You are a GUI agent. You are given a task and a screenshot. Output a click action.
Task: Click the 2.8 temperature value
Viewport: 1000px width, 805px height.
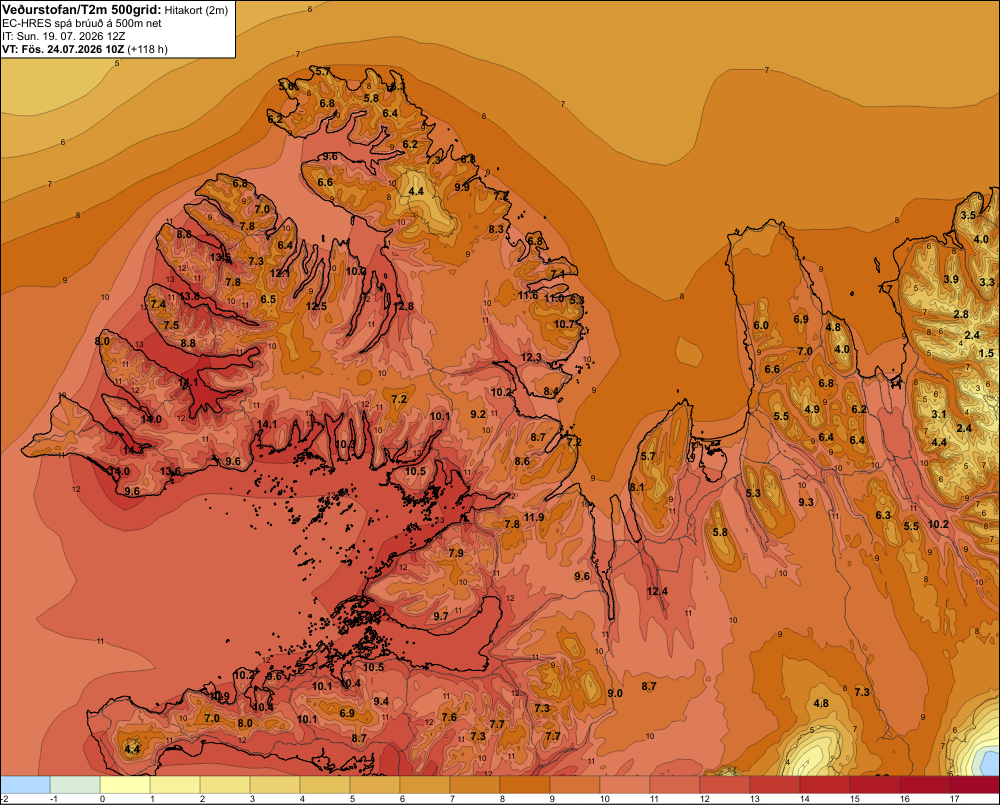tap(961, 314)
